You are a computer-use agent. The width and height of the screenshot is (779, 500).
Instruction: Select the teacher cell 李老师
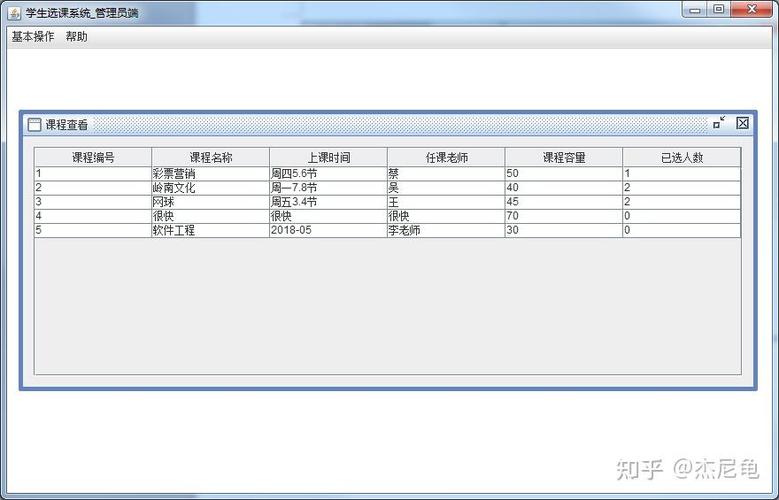click(446, 230)
